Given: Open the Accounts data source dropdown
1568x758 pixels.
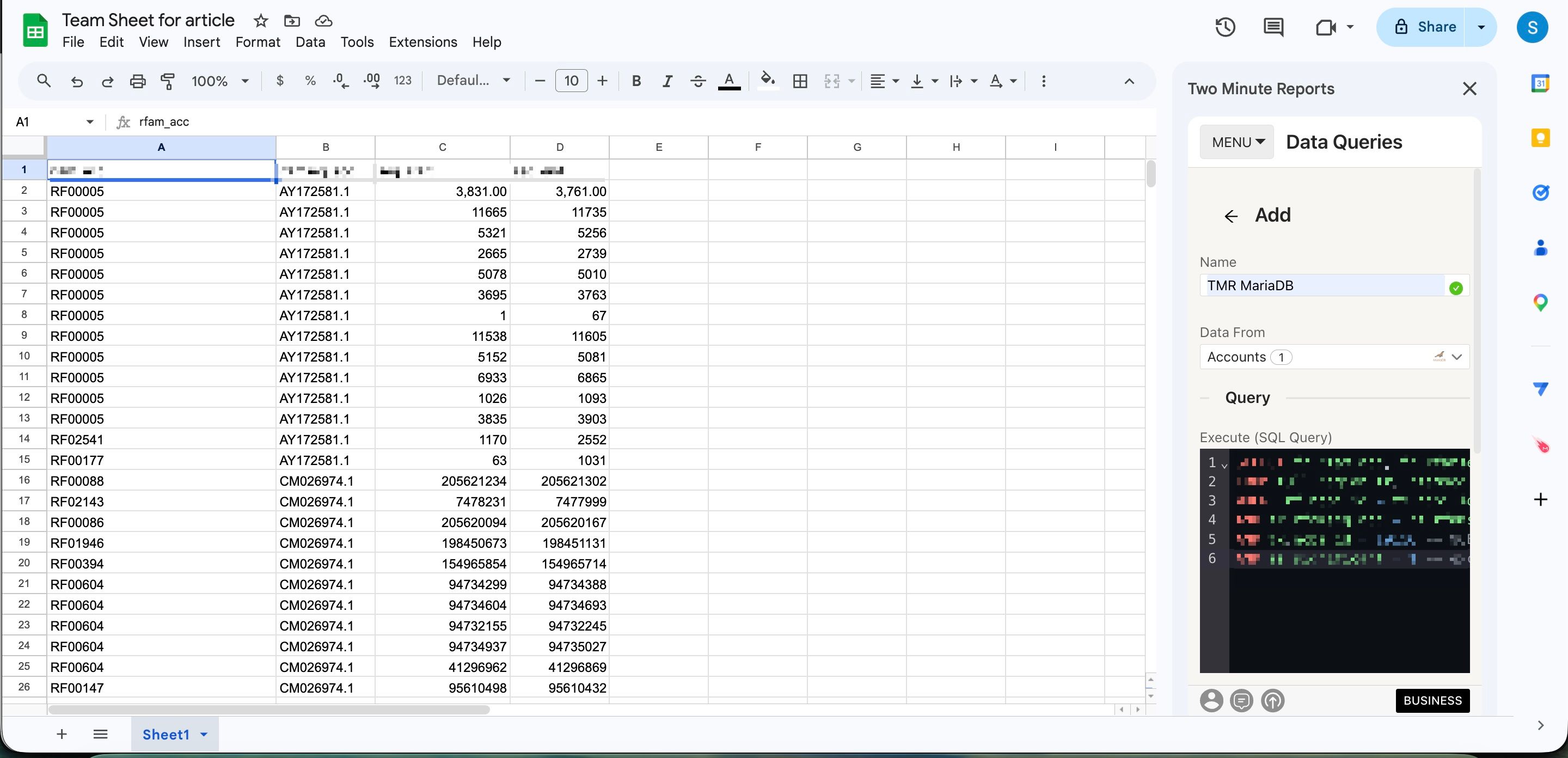Looking at the screenshot, I should [1457, 357].
